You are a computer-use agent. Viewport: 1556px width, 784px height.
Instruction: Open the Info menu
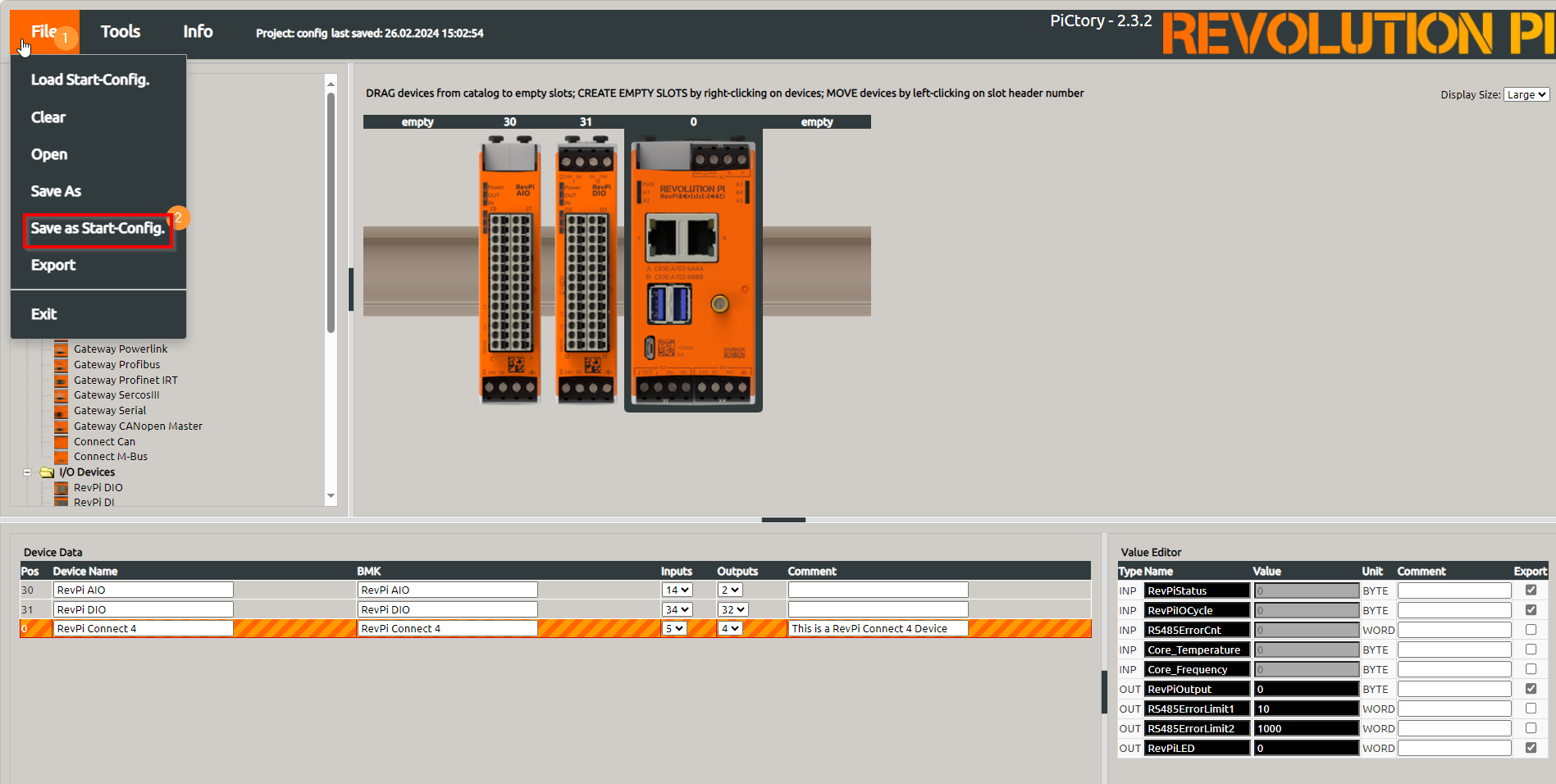[x=198, y=32]
